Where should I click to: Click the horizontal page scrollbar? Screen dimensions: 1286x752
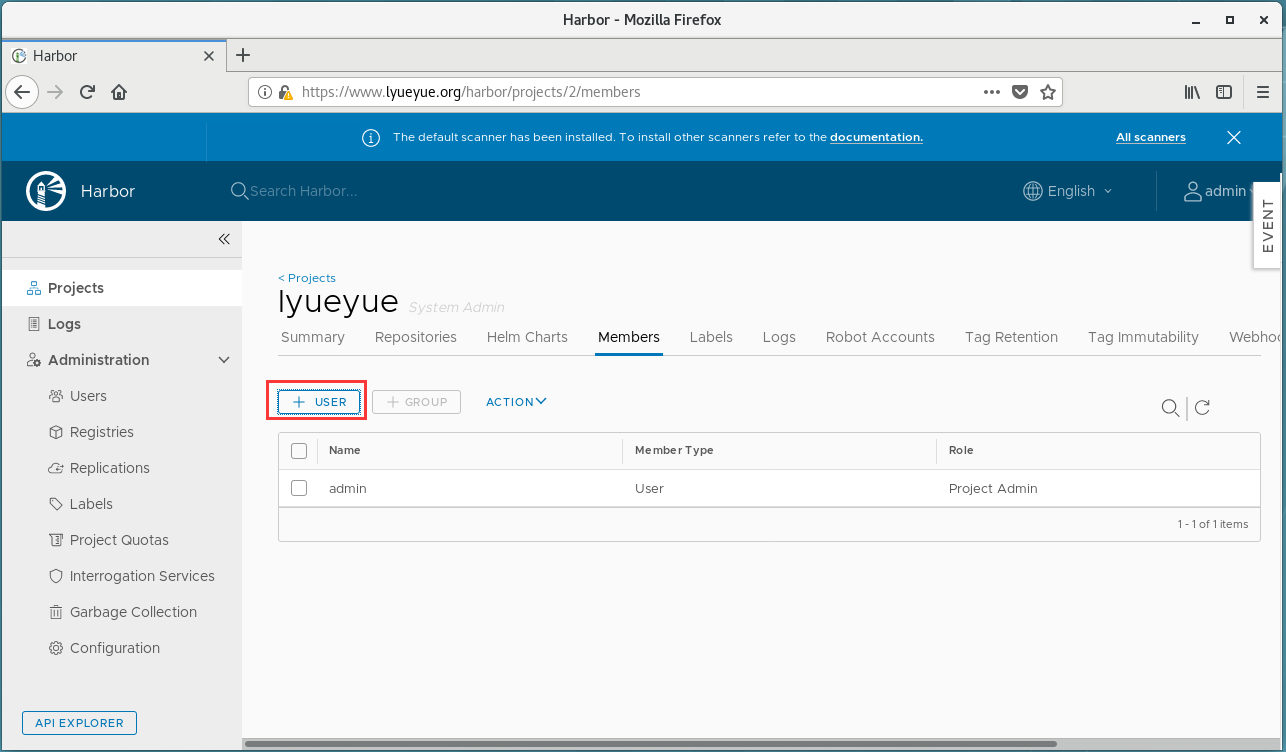650,744
